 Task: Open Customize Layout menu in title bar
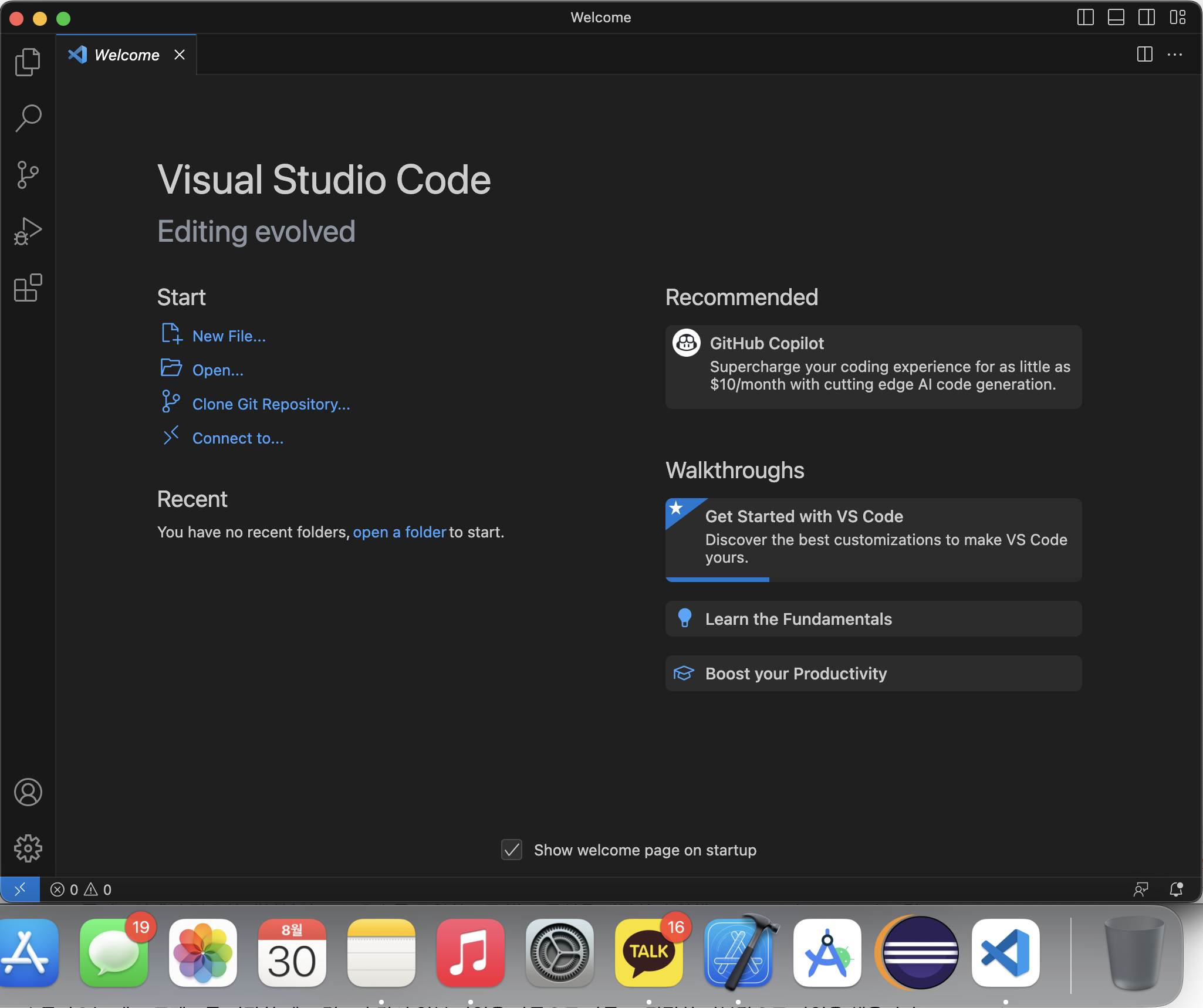(x=1177, y=18)
